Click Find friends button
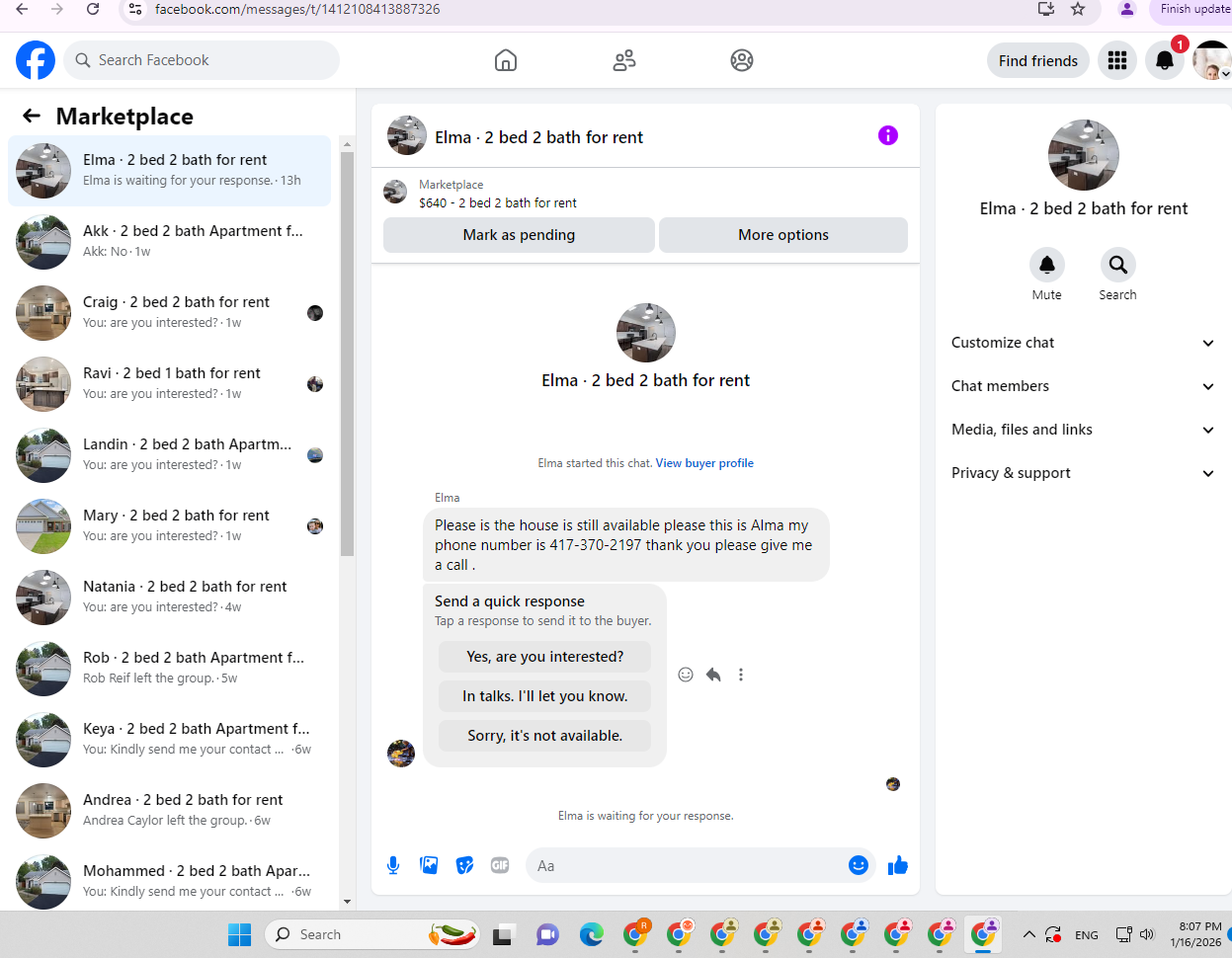 click(x=1038, y=60)
